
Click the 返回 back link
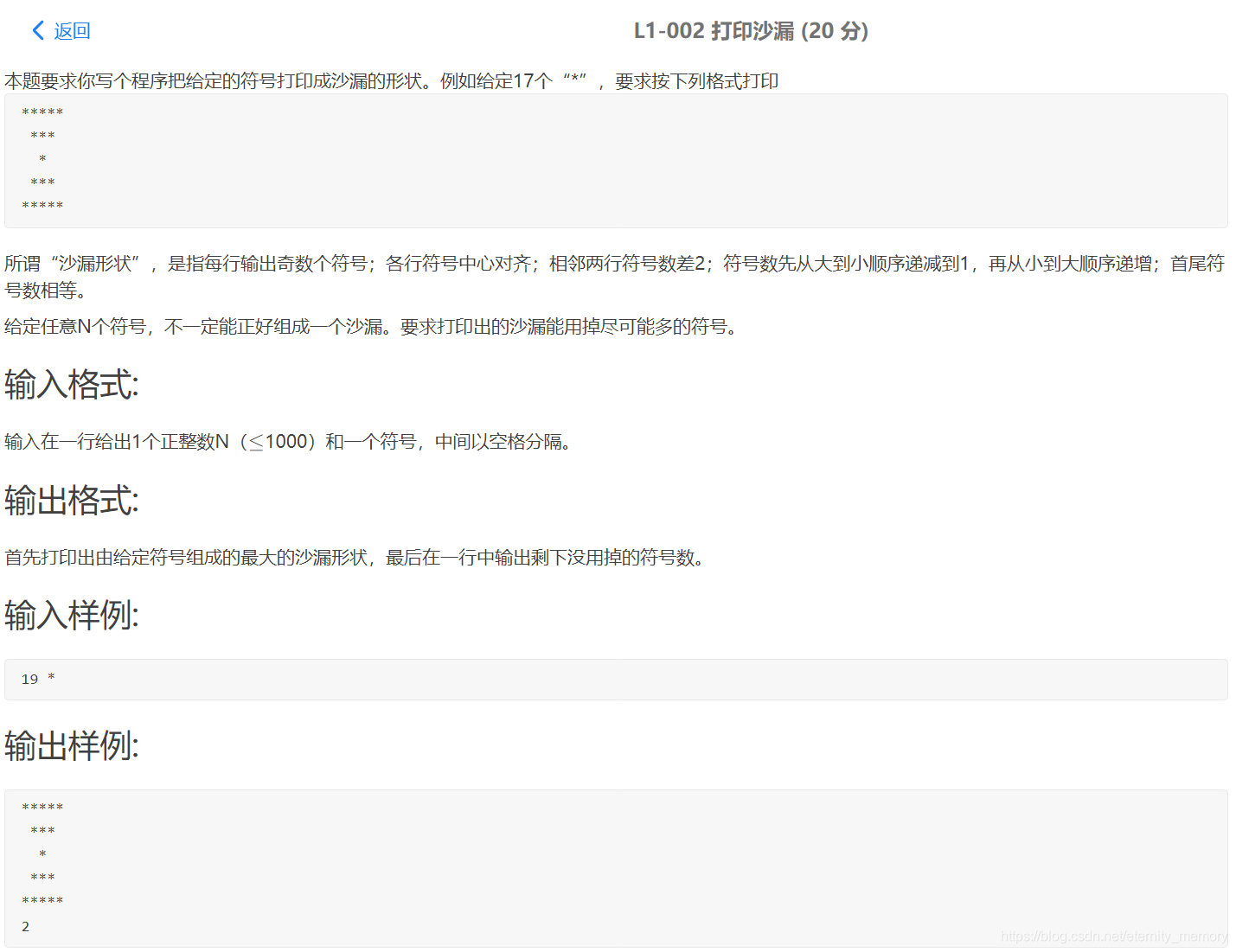pos(72,31)
